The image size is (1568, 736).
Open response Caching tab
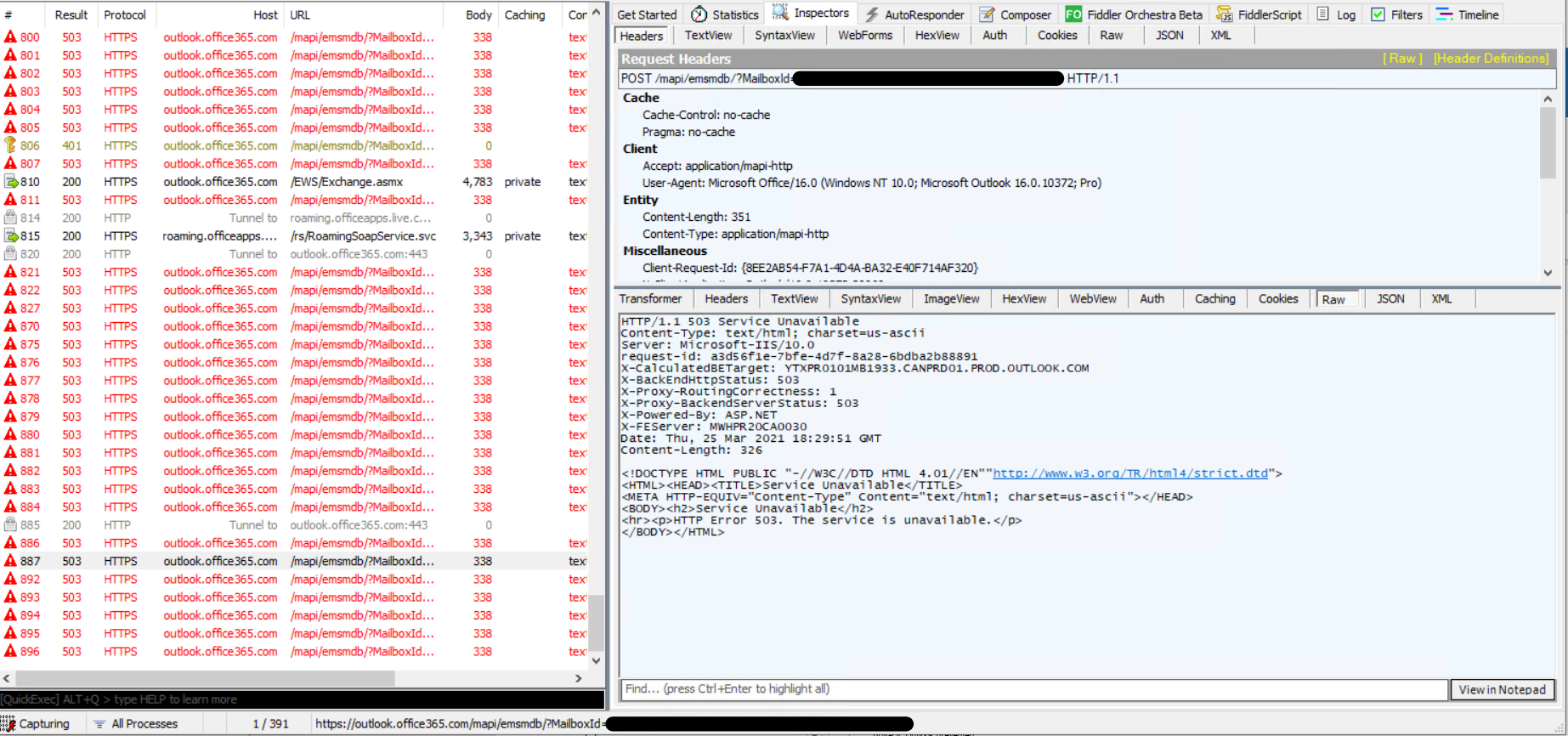pos(1214,299)
